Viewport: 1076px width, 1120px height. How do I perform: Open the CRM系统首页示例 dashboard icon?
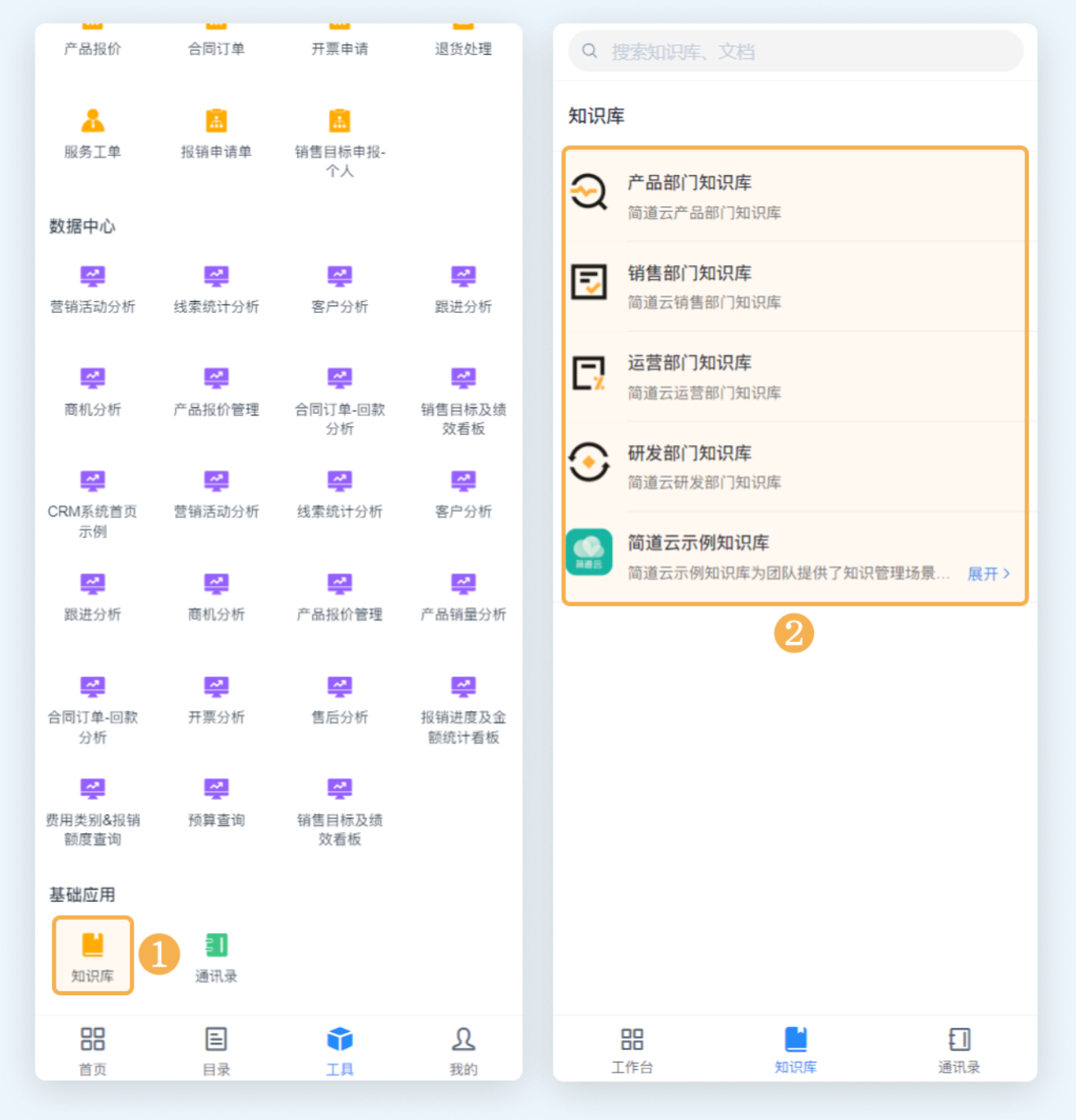(93, 480)
